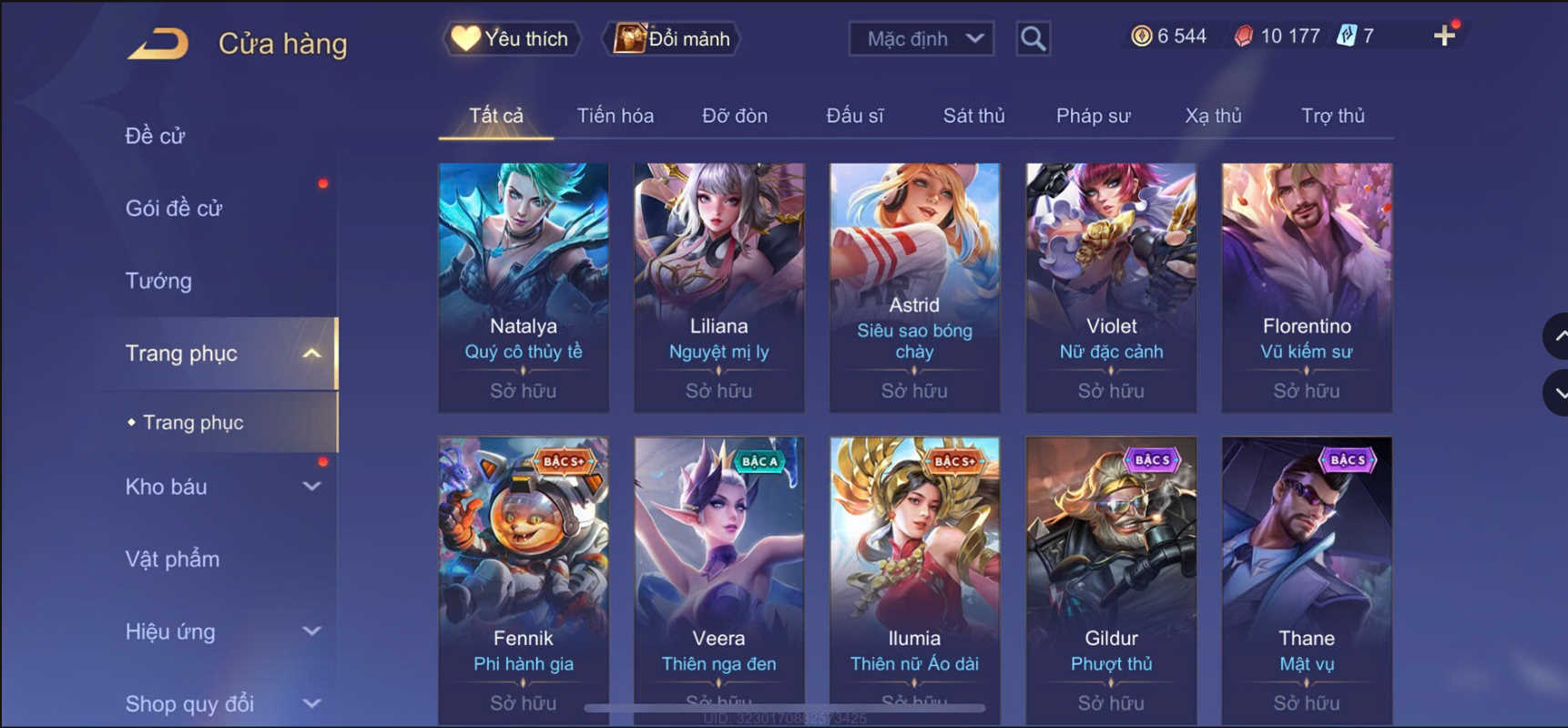Select the Tiến hóa tab
1568x728 pixels.
(x=615, y=116)
